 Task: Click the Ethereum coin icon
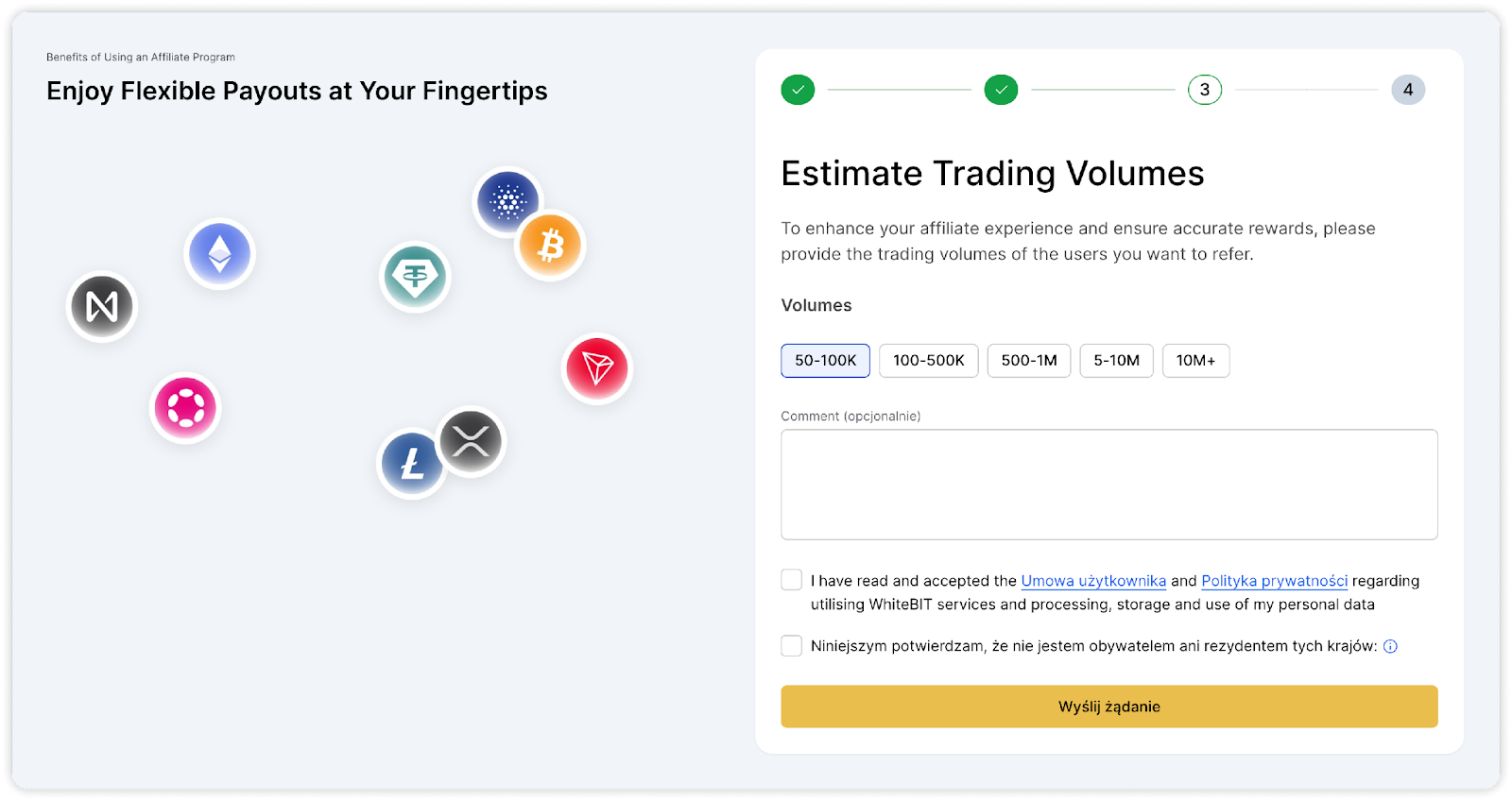219,253
